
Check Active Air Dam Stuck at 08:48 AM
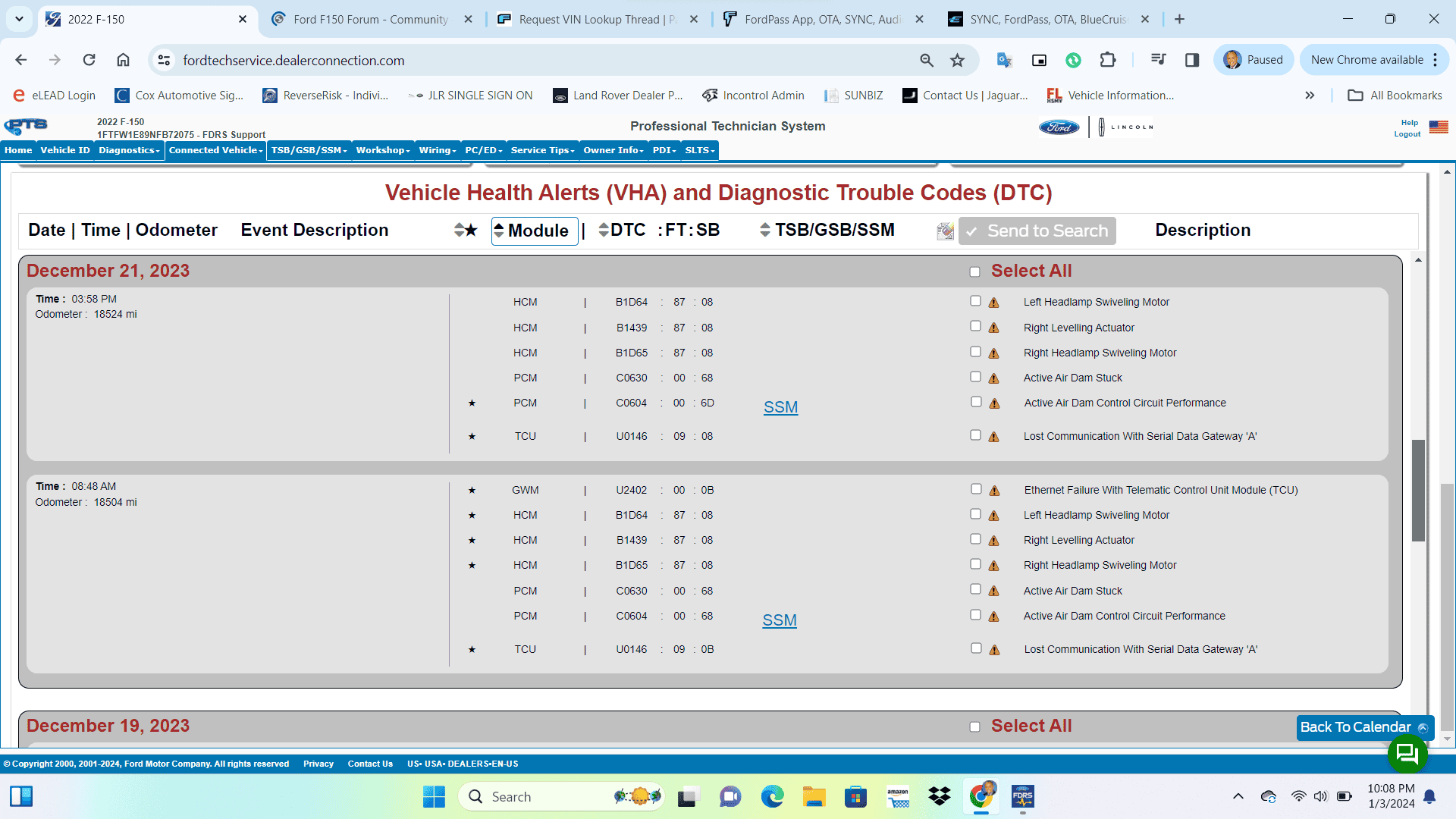[975, 589]
